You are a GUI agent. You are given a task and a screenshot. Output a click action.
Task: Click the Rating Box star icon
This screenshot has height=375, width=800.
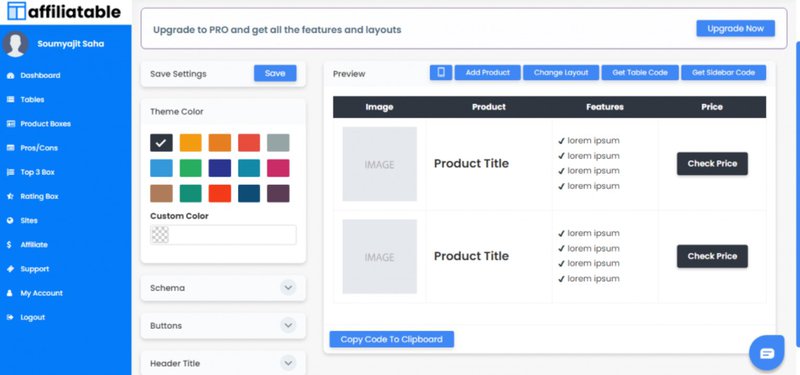click(10, 196)
